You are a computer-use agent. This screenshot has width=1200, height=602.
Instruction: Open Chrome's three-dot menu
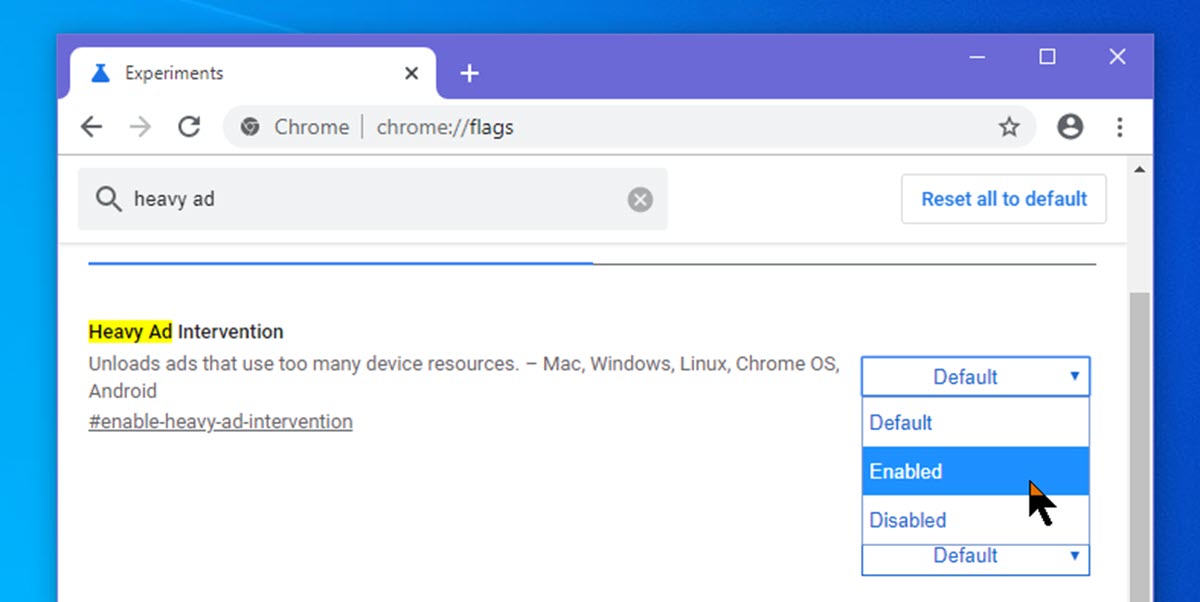1120,127
